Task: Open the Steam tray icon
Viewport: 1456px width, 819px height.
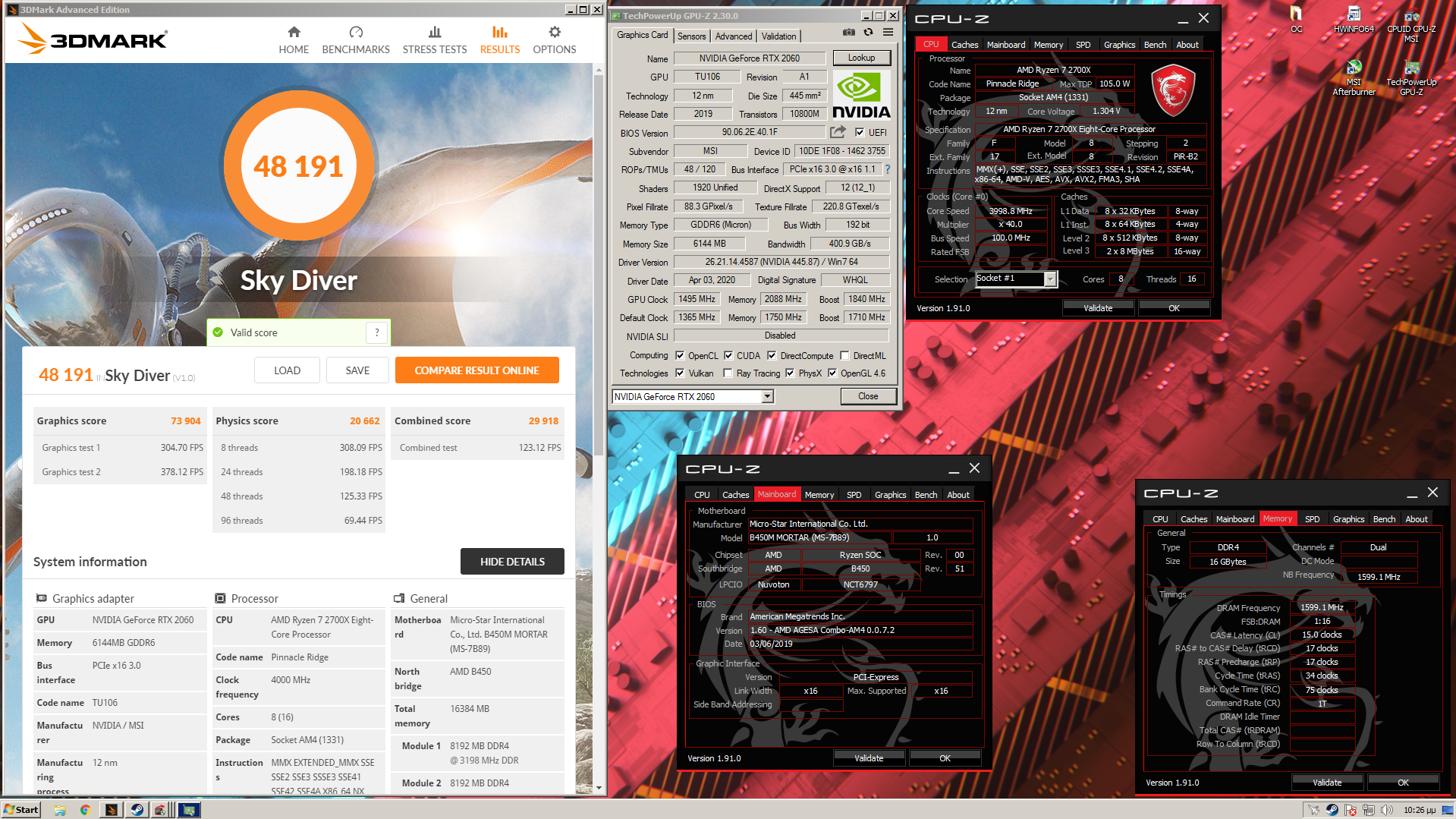Action: (1332, 810)
